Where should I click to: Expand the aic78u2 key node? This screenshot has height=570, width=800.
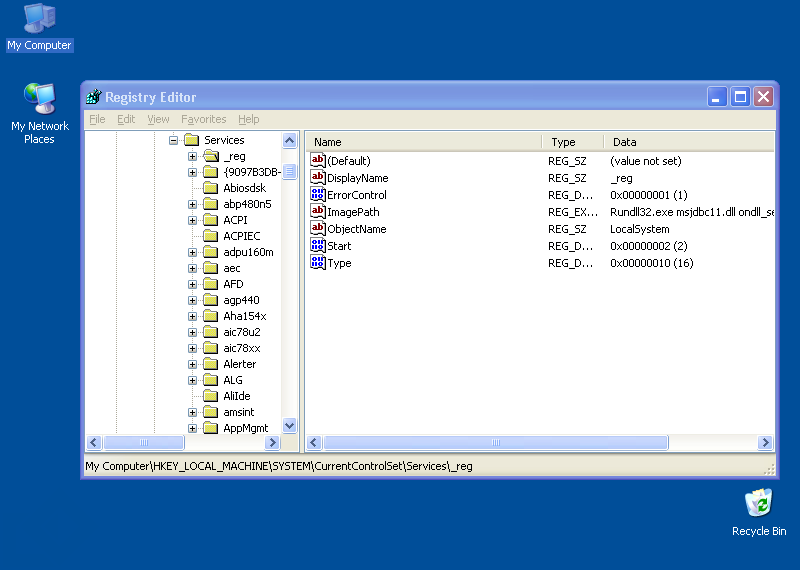pyautogui.click(x=192, y=332)
